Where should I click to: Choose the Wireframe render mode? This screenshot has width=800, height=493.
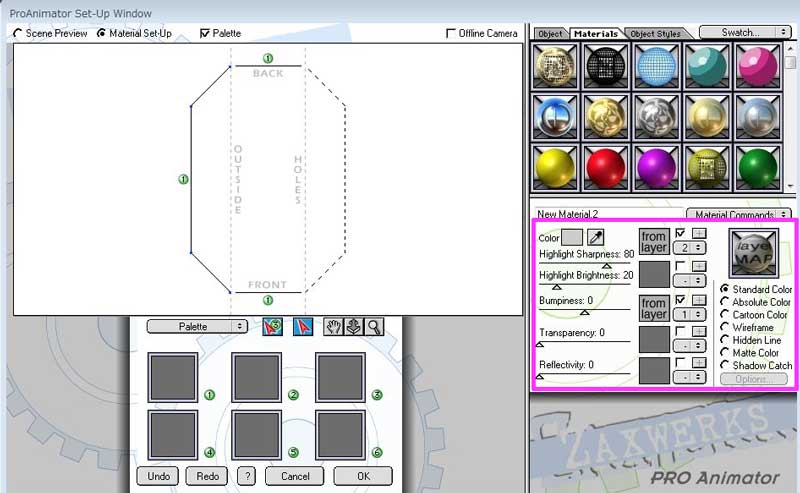click(725, 328)
